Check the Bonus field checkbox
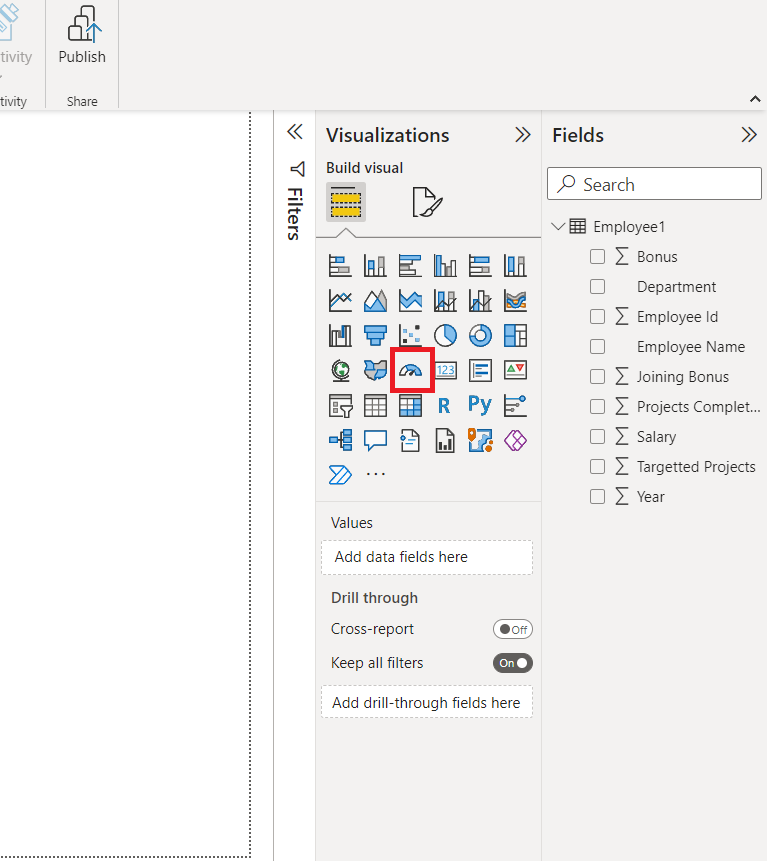This screenshot has height=861, width=767. click(597, 256)
